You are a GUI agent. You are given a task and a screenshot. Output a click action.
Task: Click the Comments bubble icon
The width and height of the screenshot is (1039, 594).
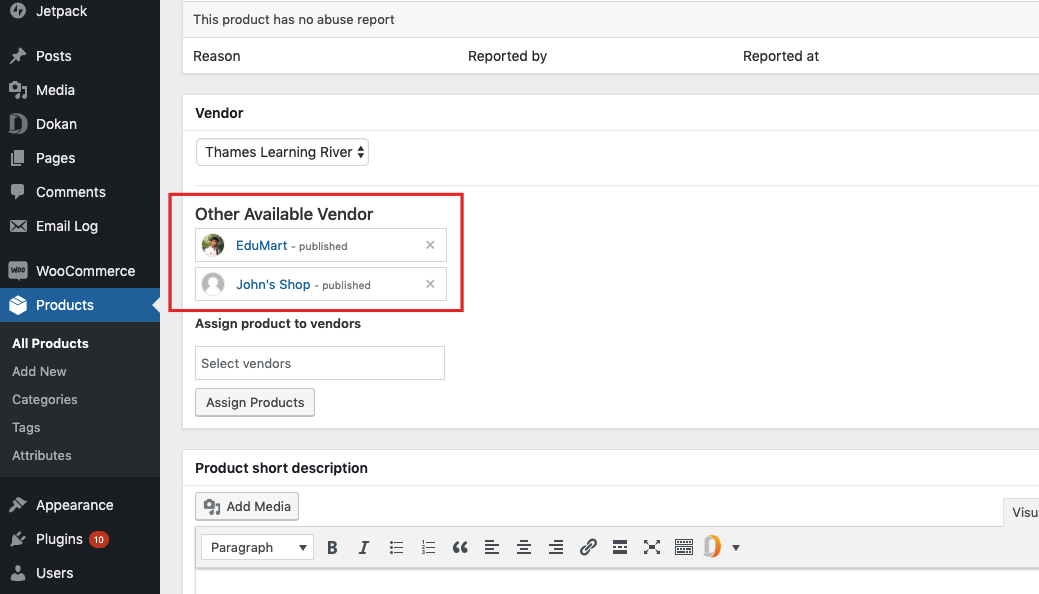coord(18,192)
